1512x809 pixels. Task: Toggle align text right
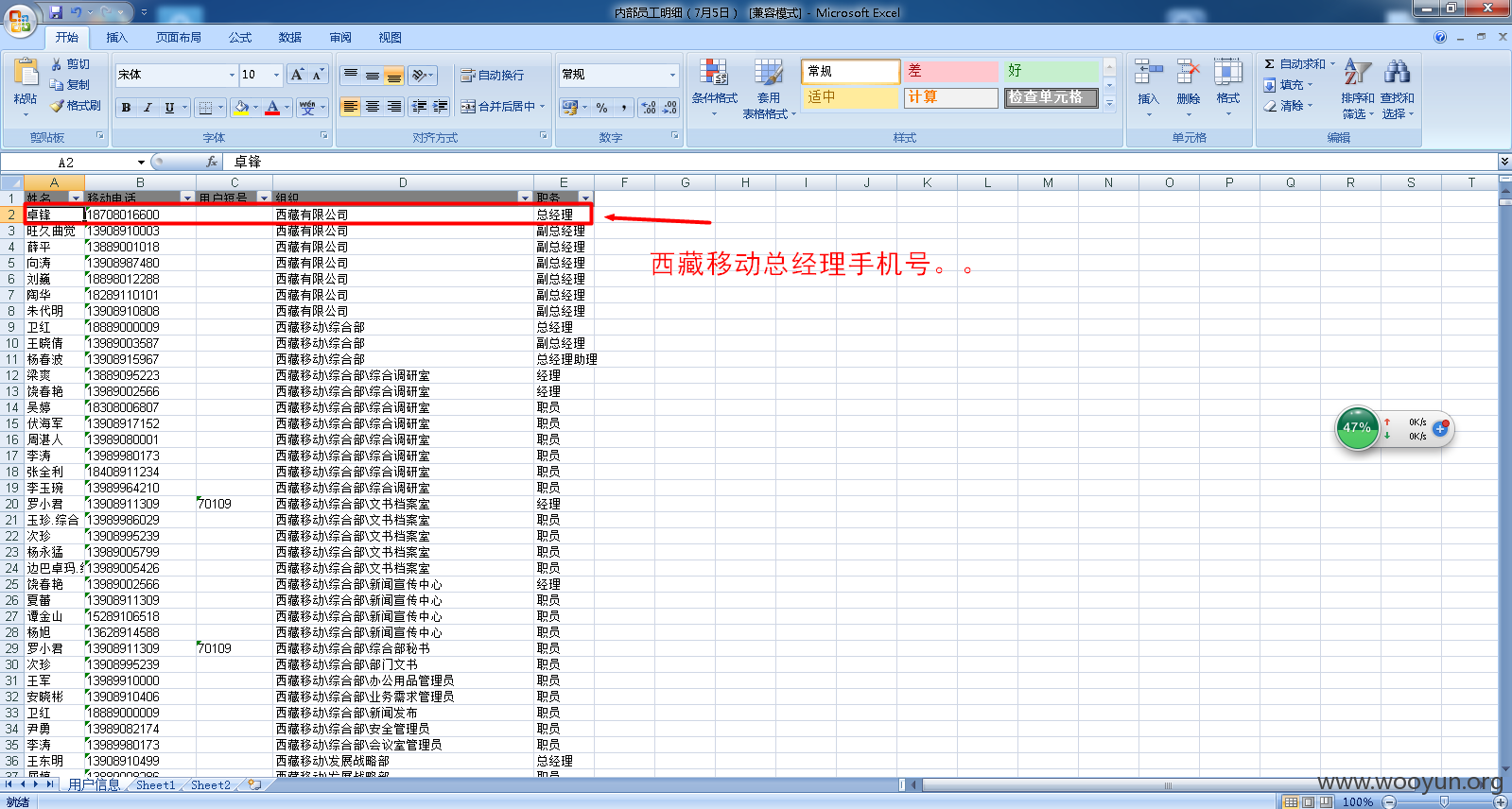[x=394, y=107]
